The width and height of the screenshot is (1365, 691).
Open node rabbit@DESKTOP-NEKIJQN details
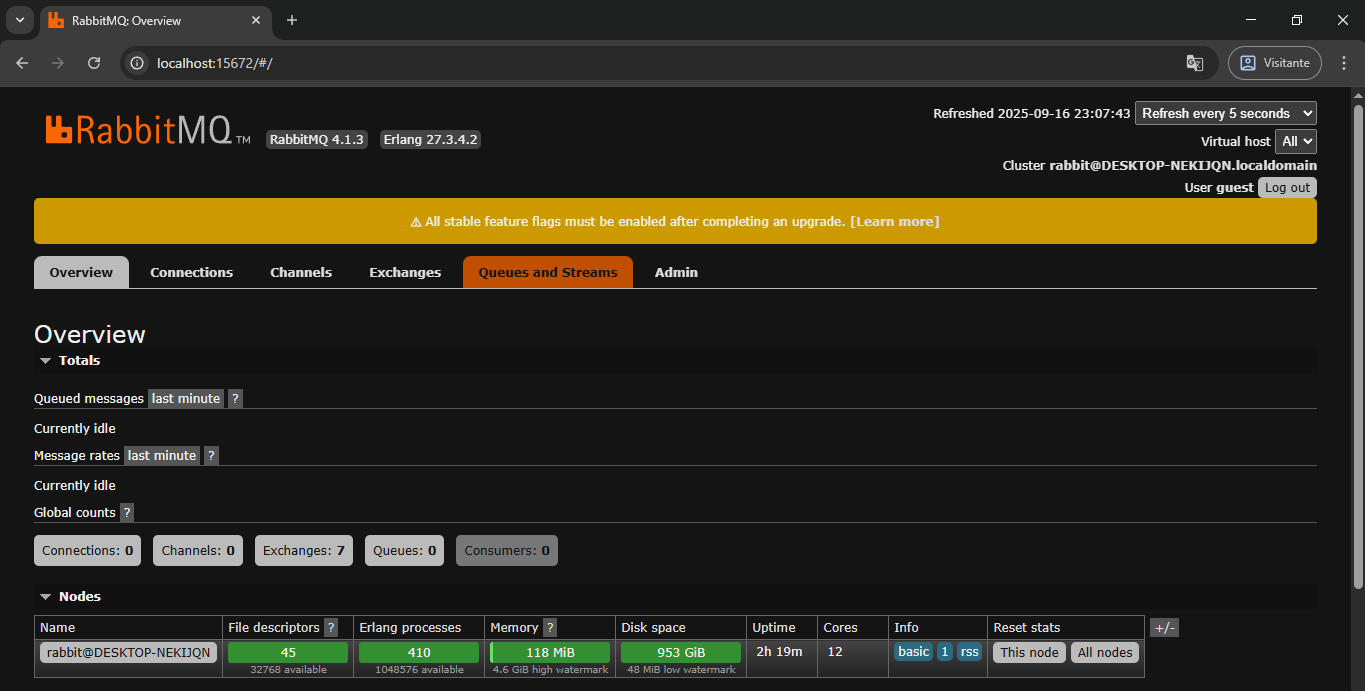[x=128, y=652]
